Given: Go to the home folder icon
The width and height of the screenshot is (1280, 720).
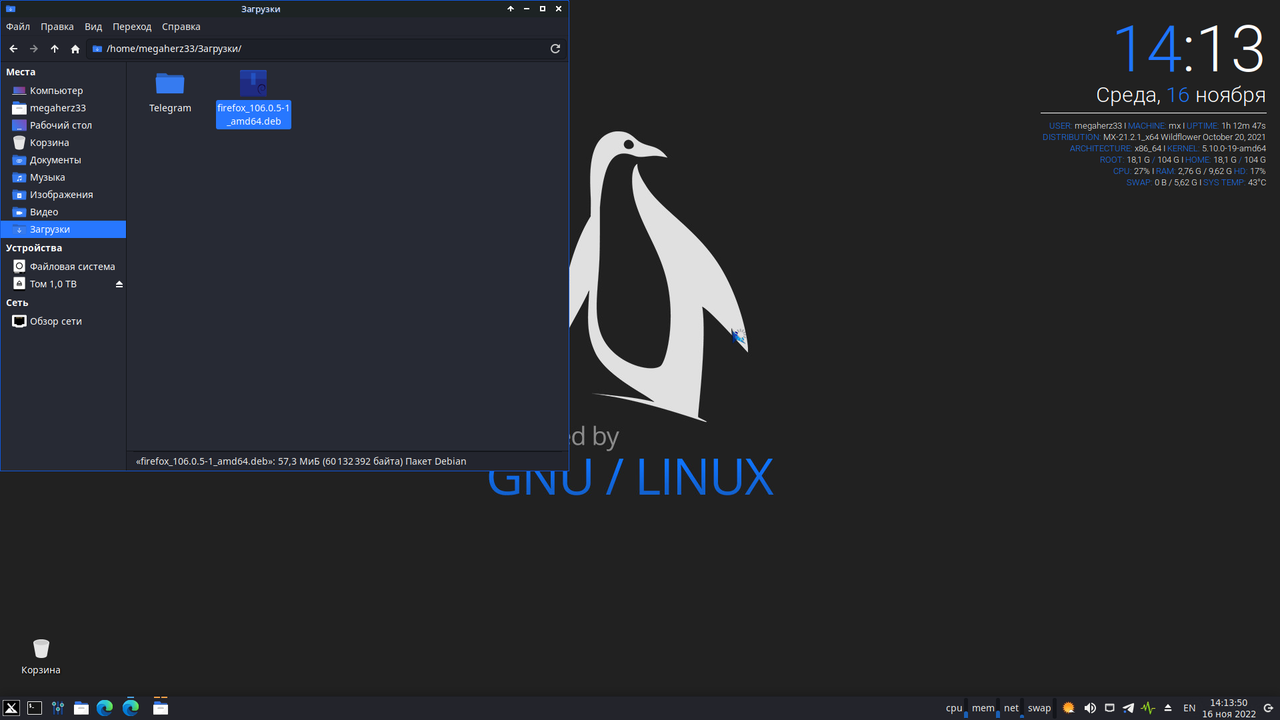Looking at the screenshot, I should (75, 48).
